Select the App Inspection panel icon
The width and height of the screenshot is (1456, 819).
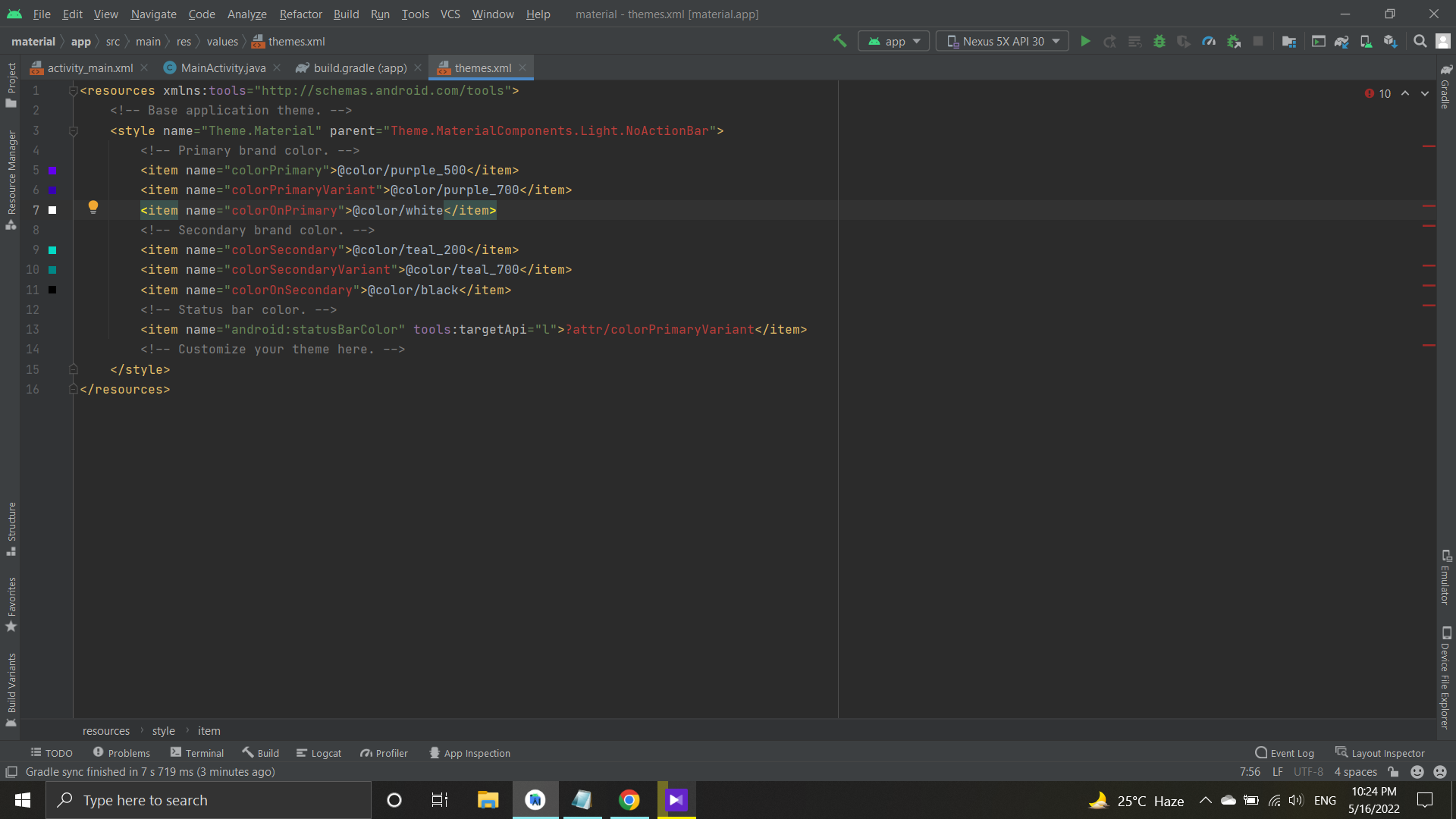[432, 753]
